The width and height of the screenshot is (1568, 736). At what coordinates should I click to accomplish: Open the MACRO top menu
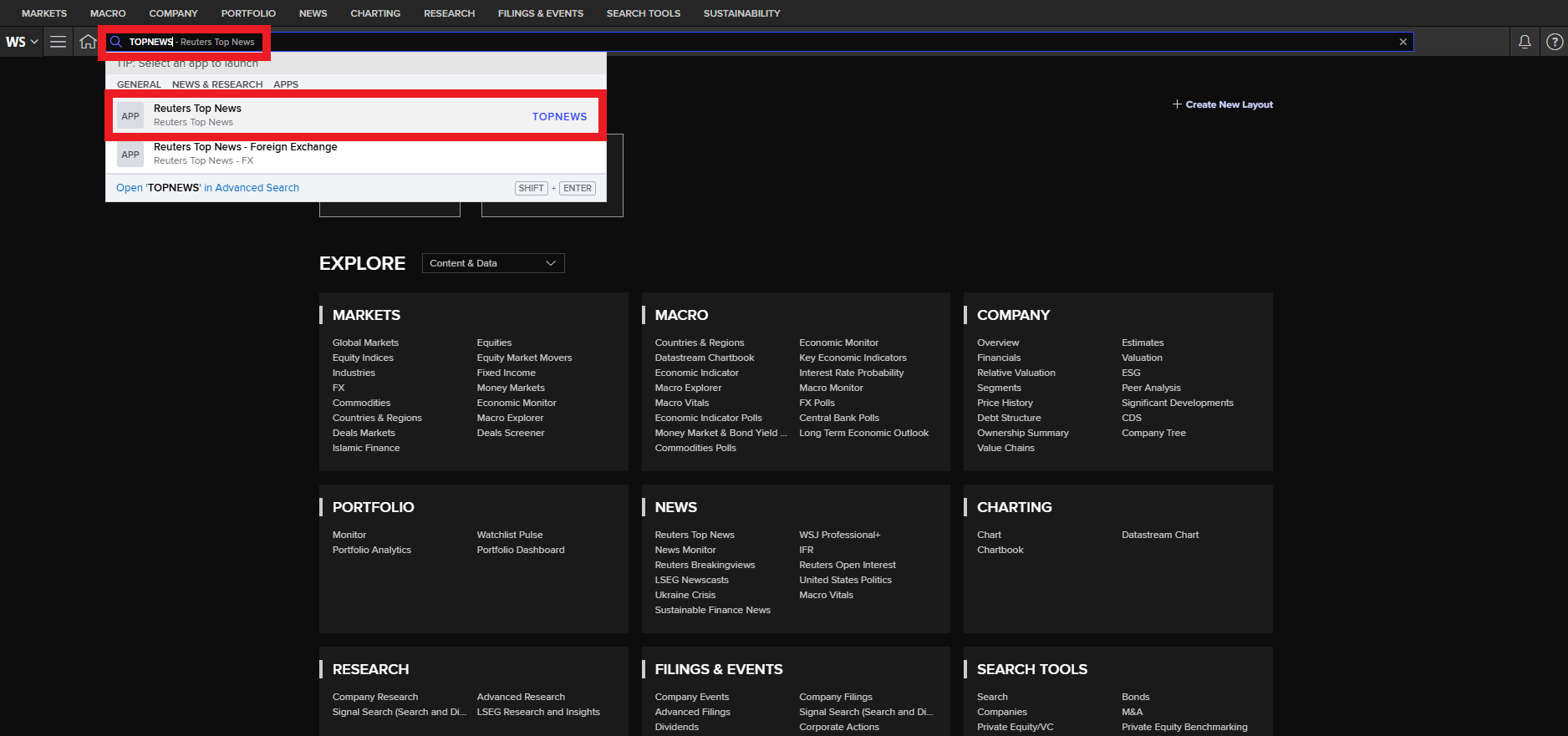[108, 13]
